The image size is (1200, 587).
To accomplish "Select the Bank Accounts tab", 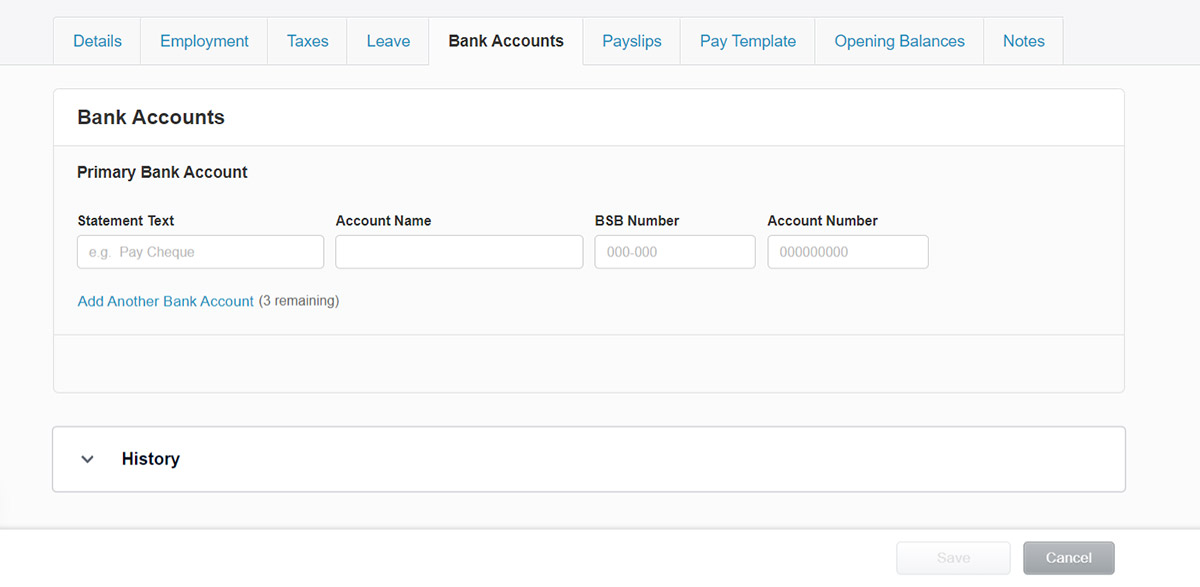I will (506, 41).
